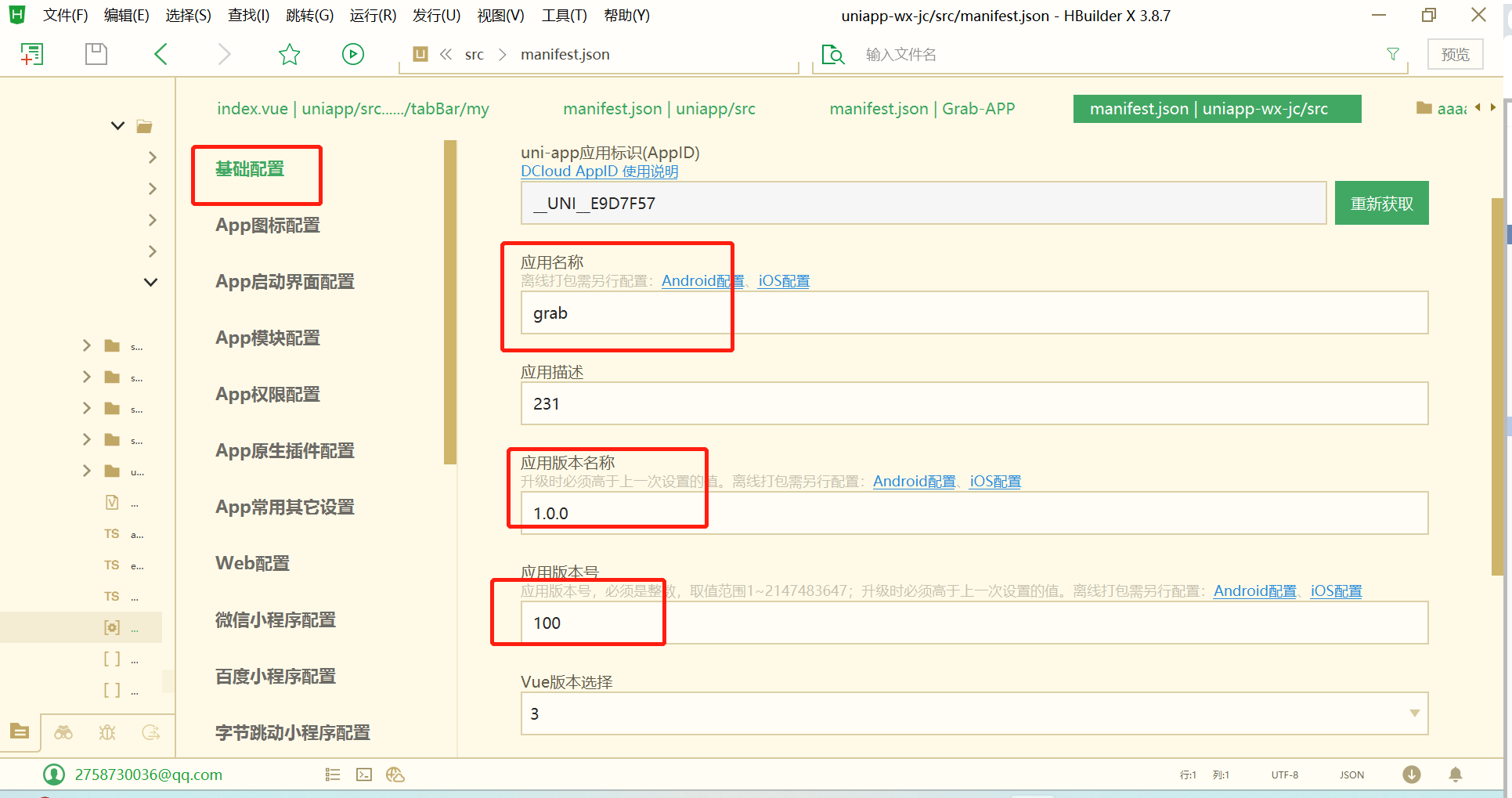Bookmark with the star icon

point(289,54)
